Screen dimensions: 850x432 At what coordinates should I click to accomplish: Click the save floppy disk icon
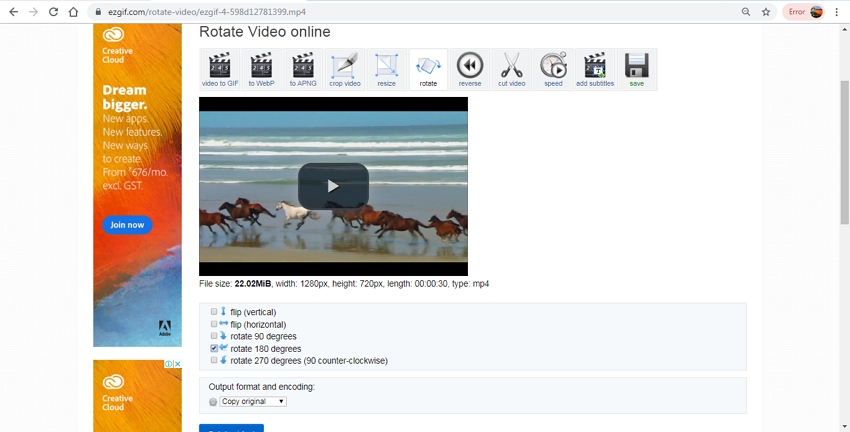(x=637, y=69)
